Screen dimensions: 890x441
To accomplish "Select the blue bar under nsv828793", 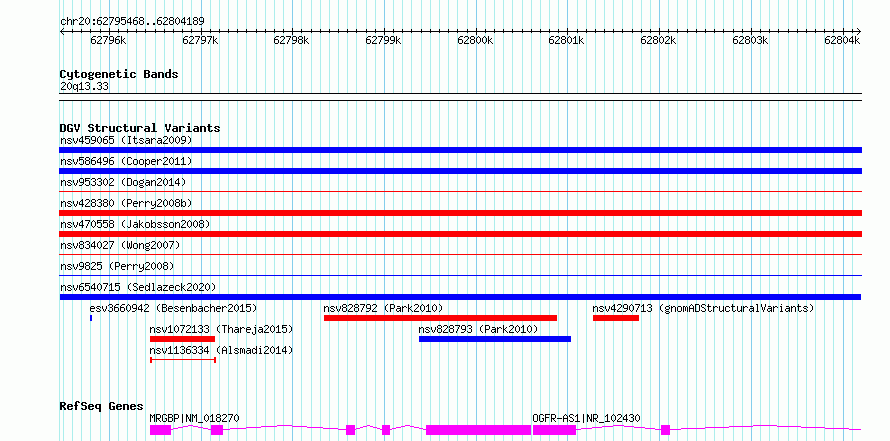I will (495, 339).
